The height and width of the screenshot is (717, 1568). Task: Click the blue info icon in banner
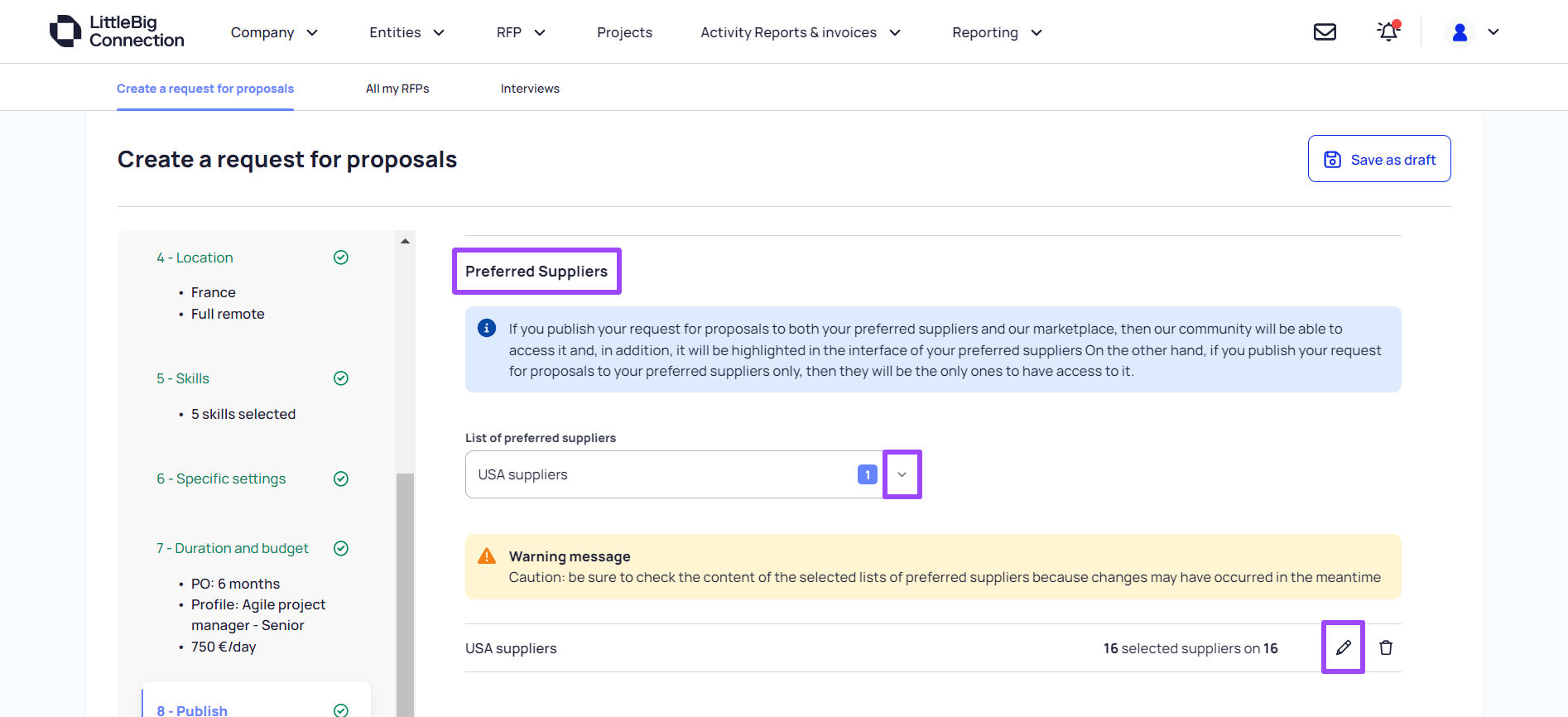pos(487,329)
